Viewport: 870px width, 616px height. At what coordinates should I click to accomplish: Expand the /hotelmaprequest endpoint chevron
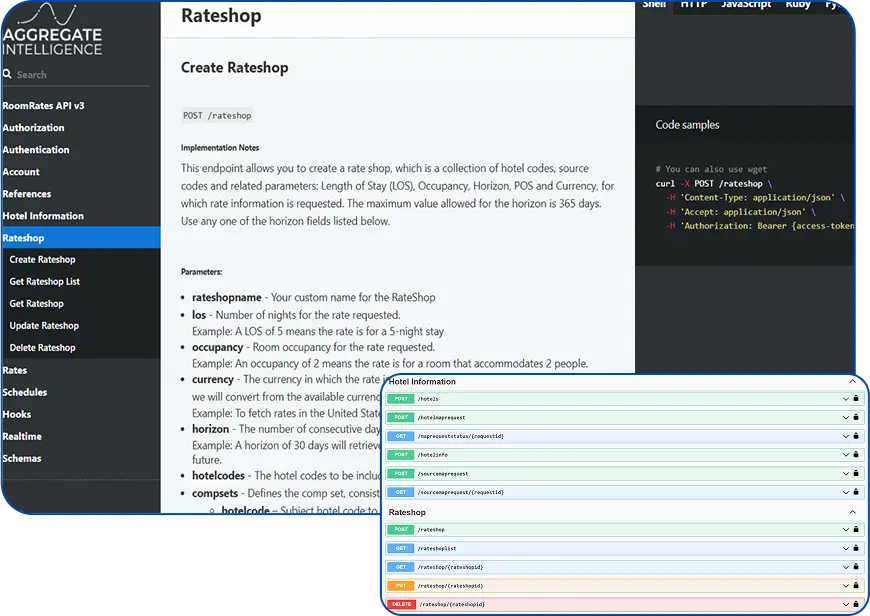click(846, 418)
